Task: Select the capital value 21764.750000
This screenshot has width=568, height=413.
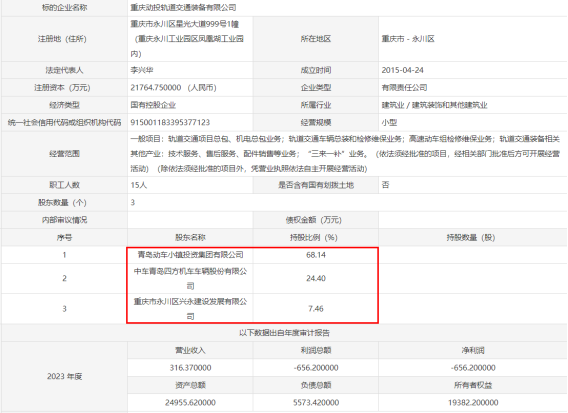Action: pyautogui.click(x=156, y=87)
